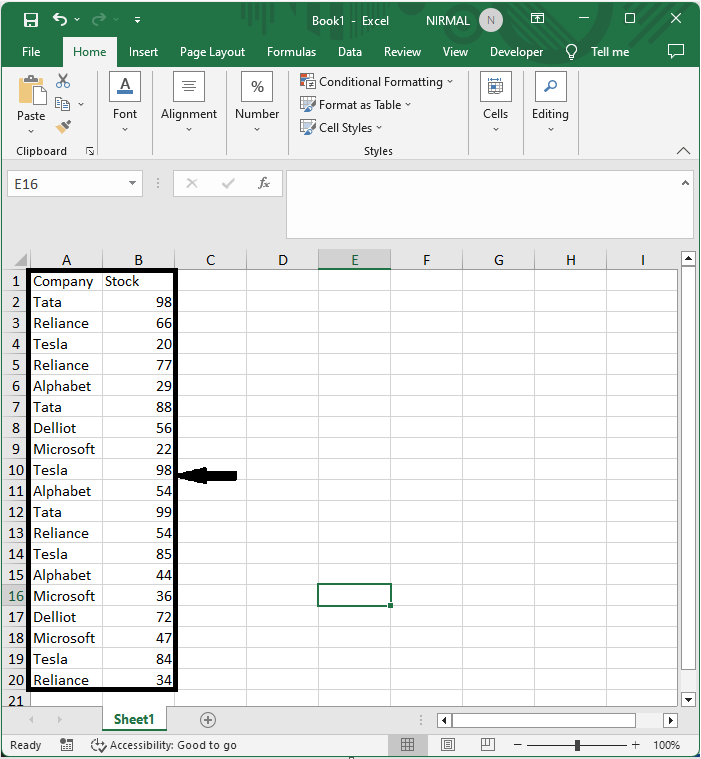Expand the Cells group button
The image size is (701, 759).
point(495,102)
